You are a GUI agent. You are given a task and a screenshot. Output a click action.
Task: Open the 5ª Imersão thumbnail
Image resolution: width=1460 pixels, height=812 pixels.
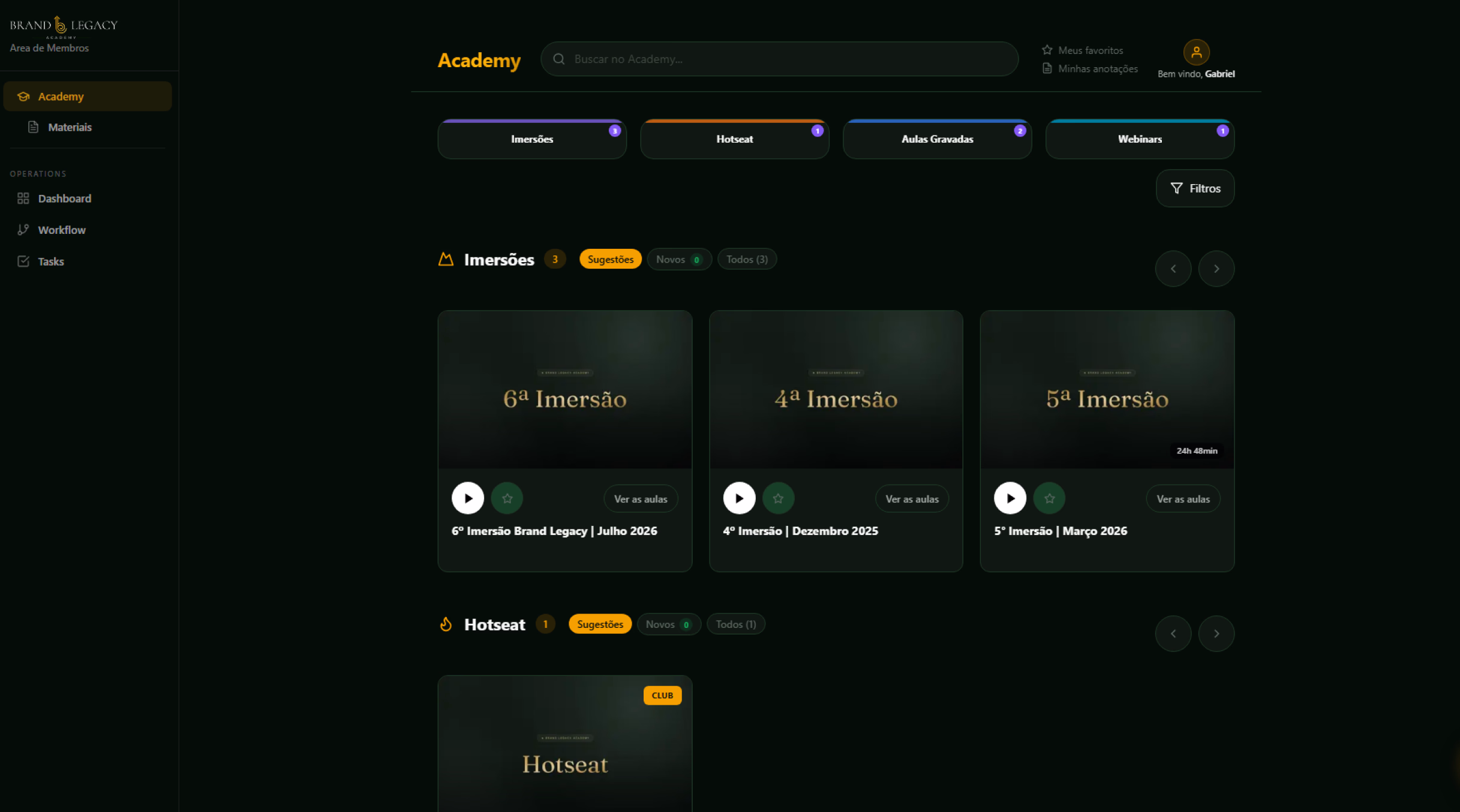[1107, 389]
